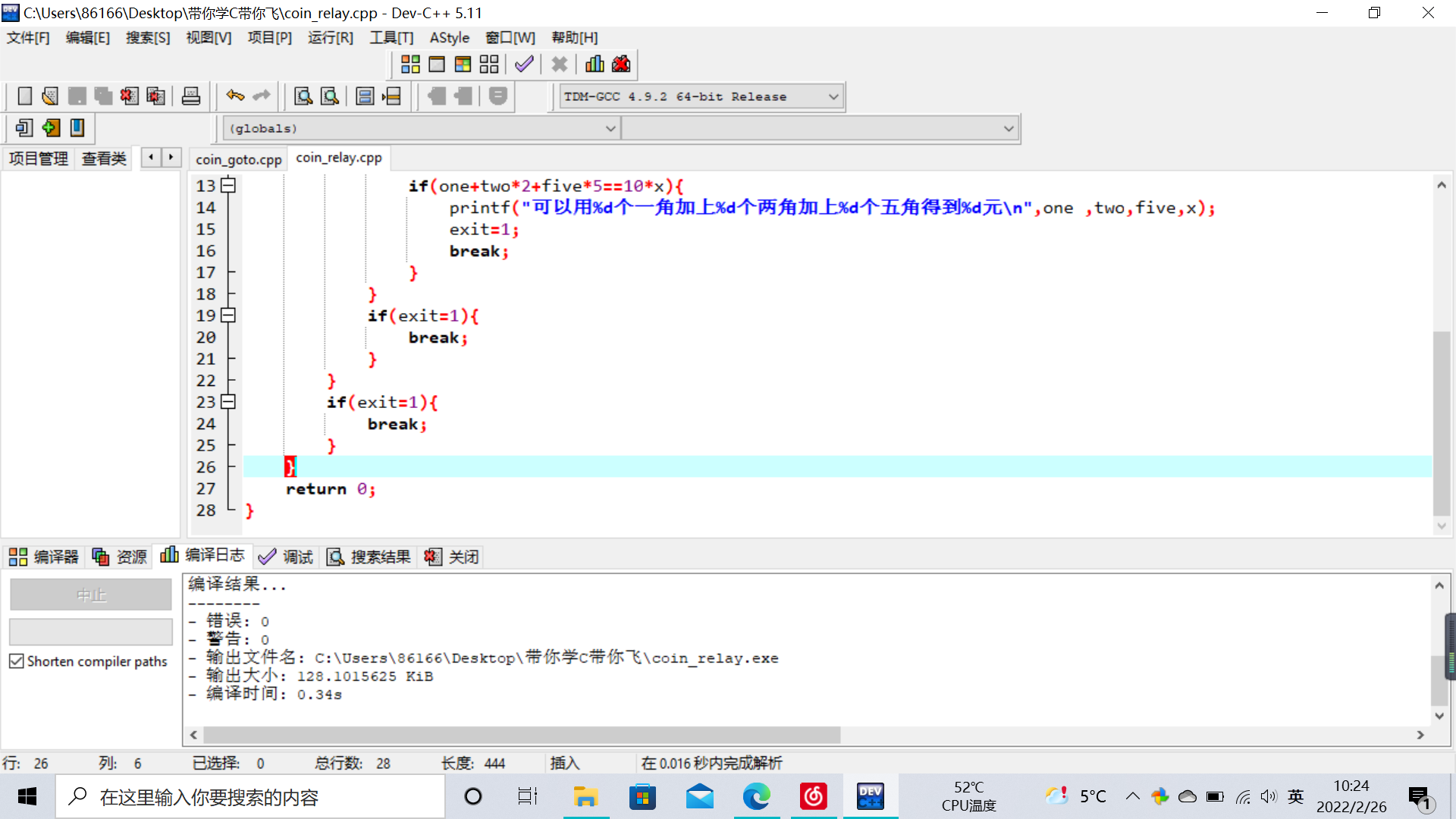Click the Delete profiling information icon
Screen dimensions: 1456x819
coord(621,64)
